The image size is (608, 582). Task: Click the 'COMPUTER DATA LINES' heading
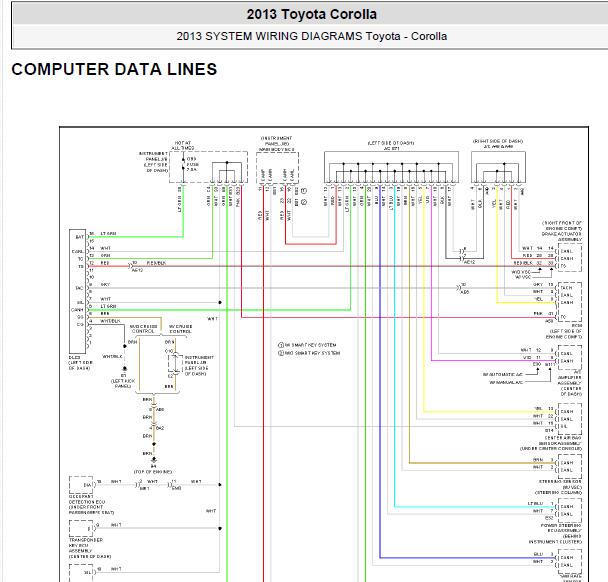point(114,69)
